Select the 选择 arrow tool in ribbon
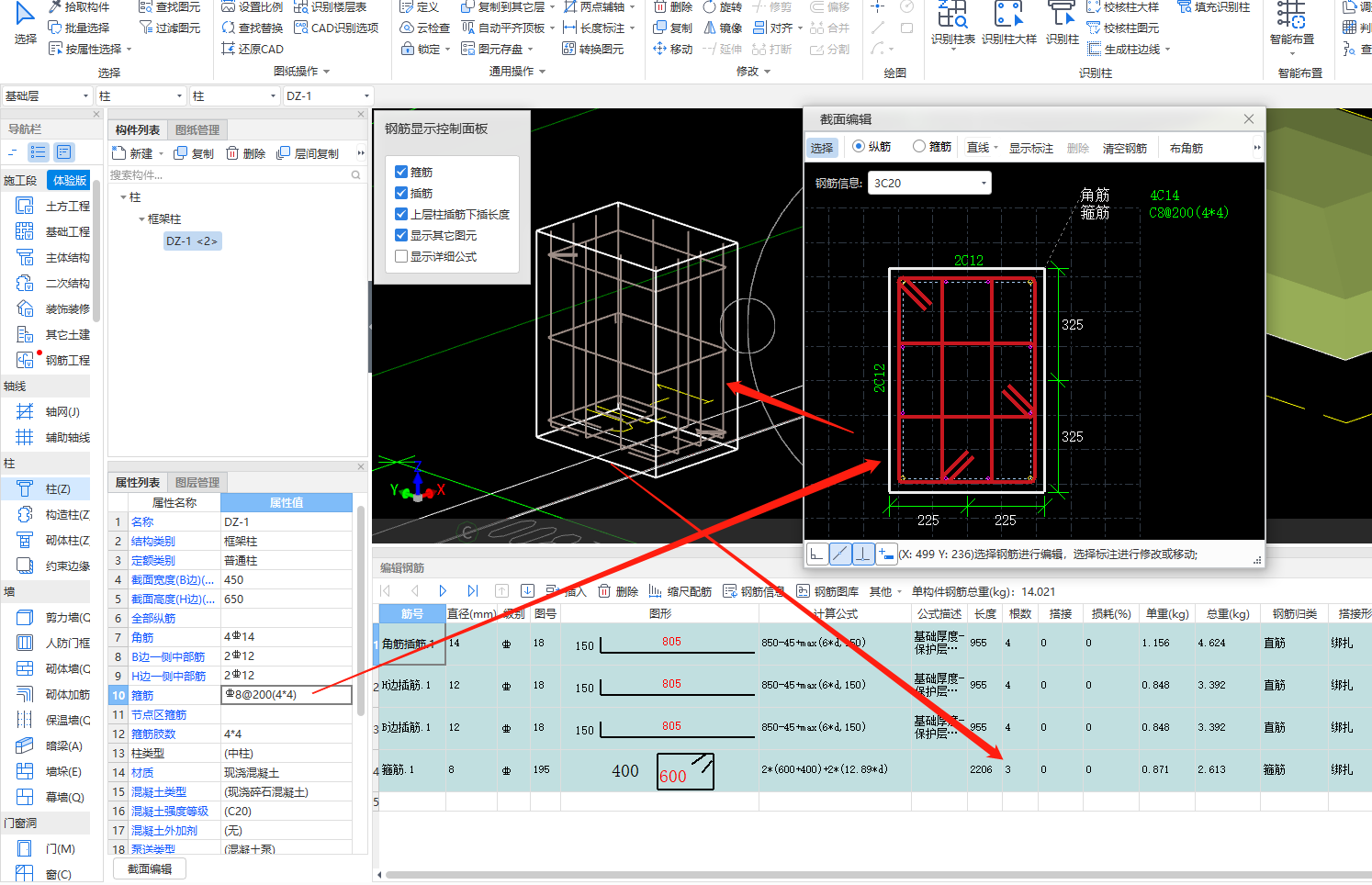 click(25, 23)
